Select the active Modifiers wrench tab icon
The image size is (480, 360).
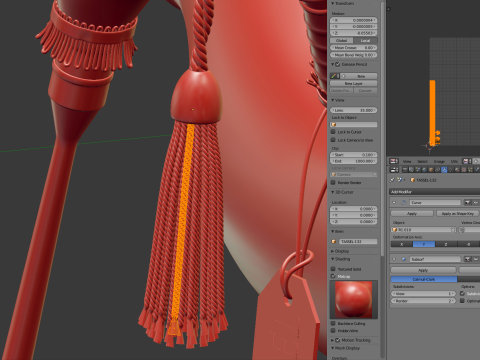(444, 170)
